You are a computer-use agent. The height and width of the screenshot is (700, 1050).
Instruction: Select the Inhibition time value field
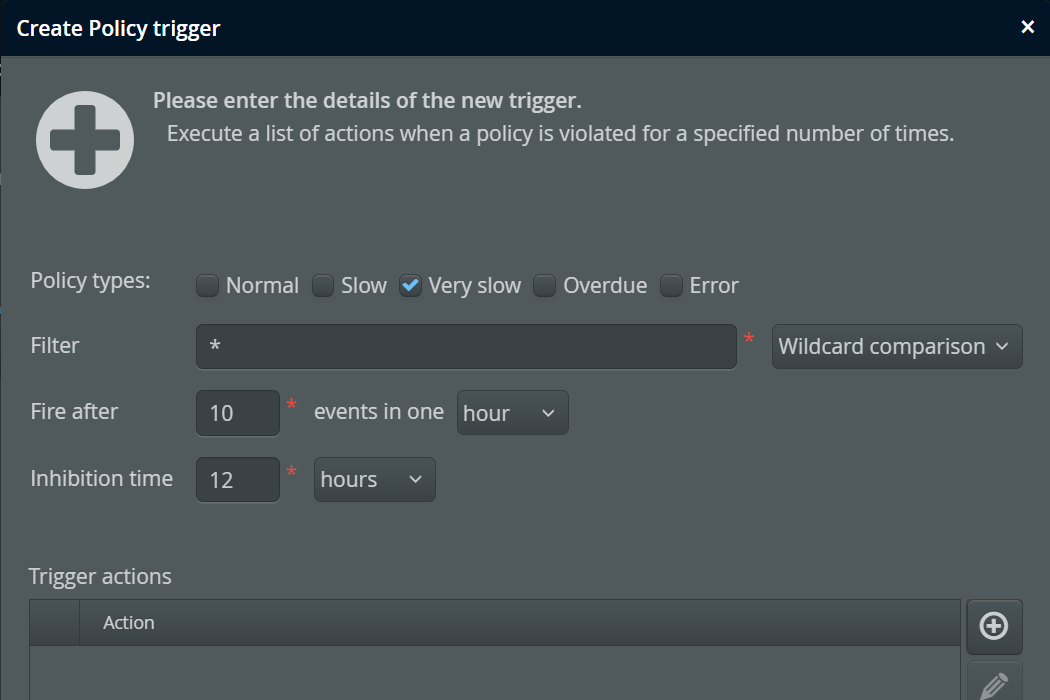coord(237,480)
